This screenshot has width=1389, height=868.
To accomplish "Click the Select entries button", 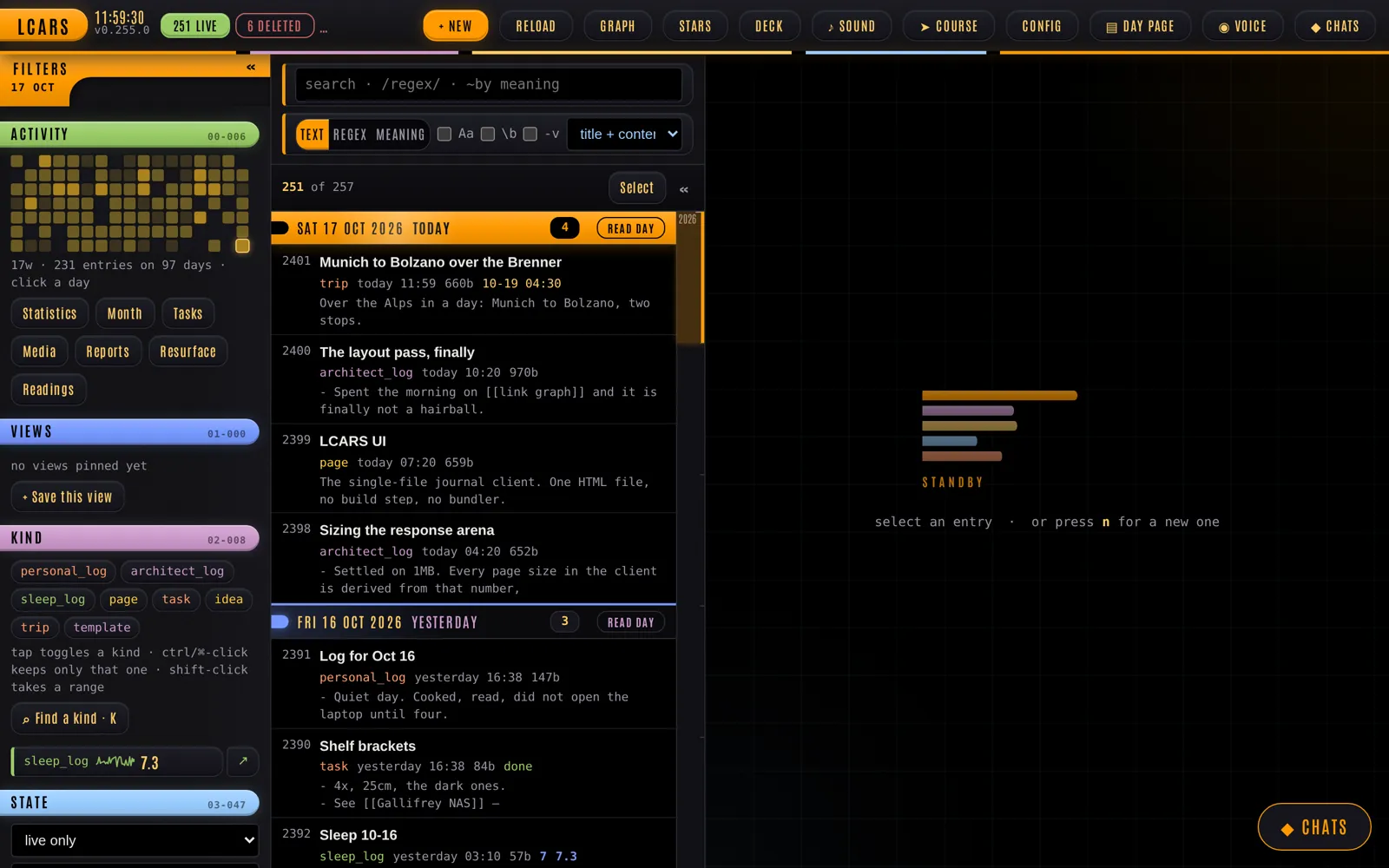I will (636, 188).
